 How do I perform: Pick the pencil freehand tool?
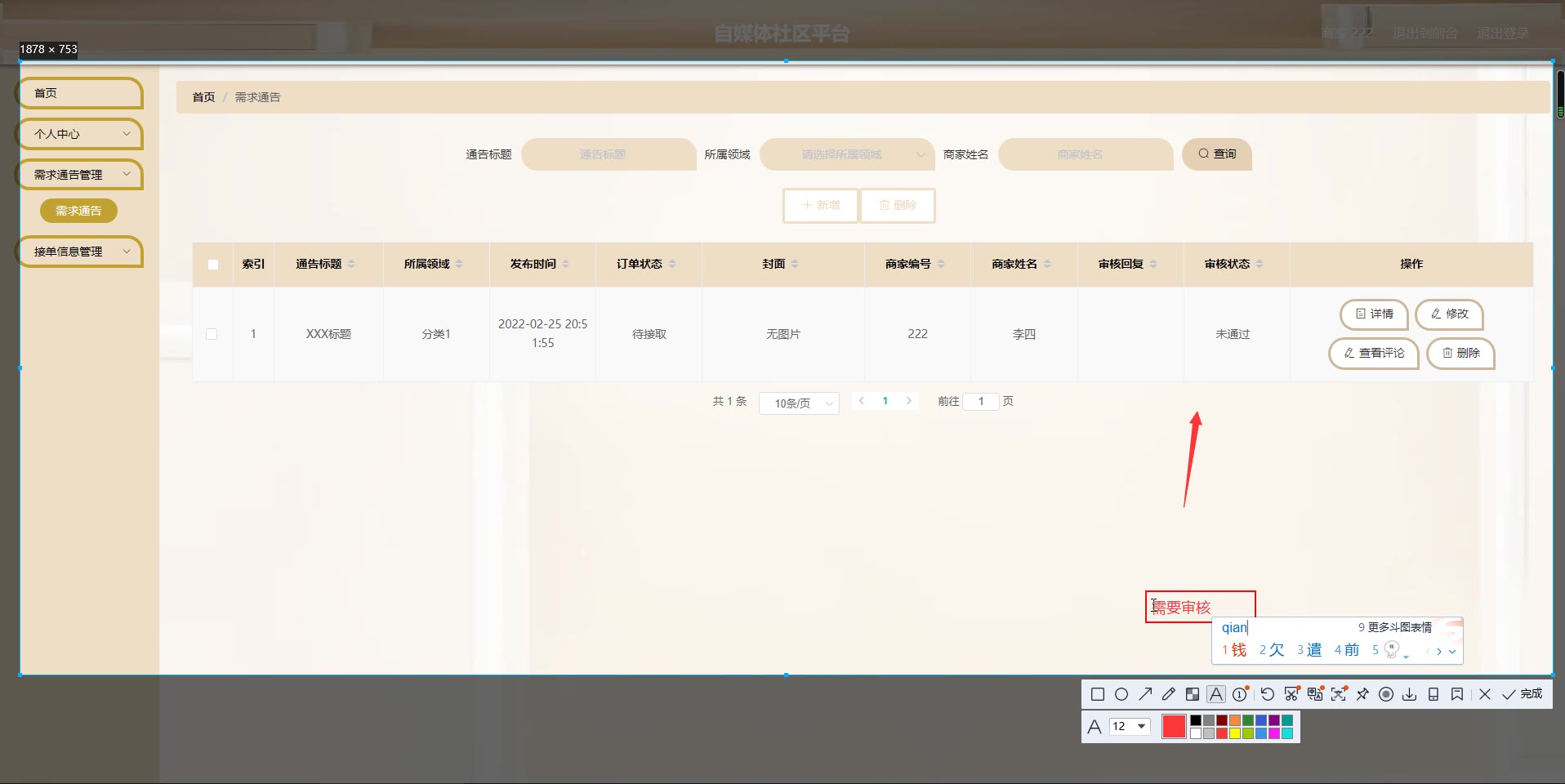coord(1169,694)
